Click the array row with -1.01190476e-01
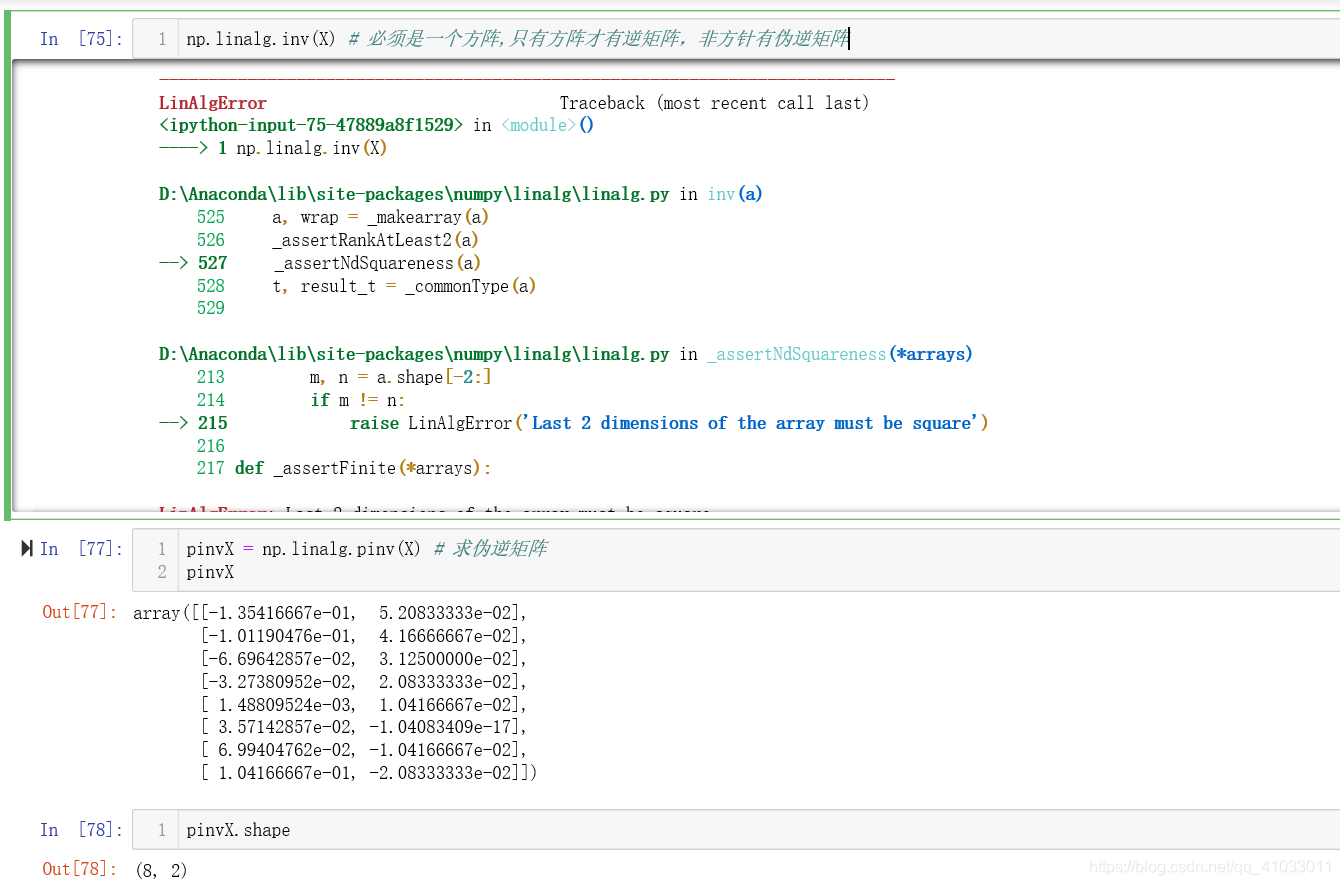Image resolution: width=1340 pixels, height=885 pixels. point(363,635)
